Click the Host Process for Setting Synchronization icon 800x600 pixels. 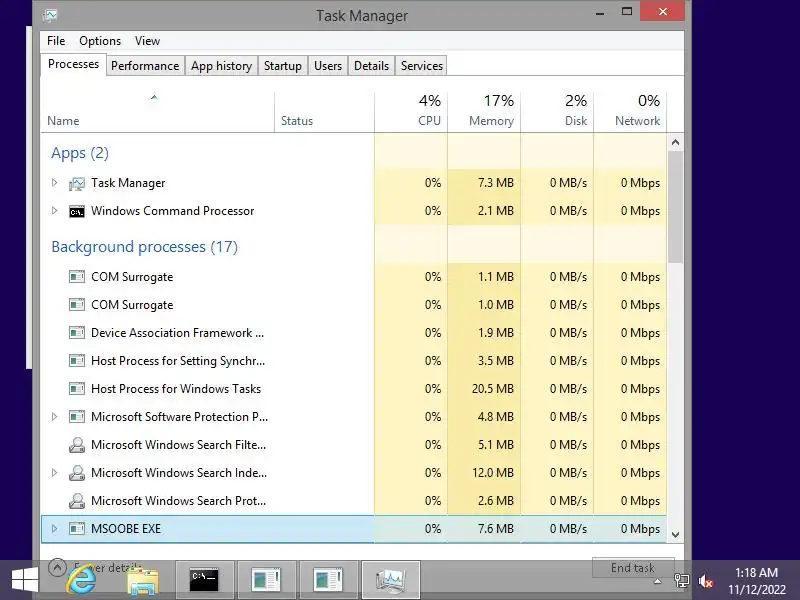pos(77,361)
